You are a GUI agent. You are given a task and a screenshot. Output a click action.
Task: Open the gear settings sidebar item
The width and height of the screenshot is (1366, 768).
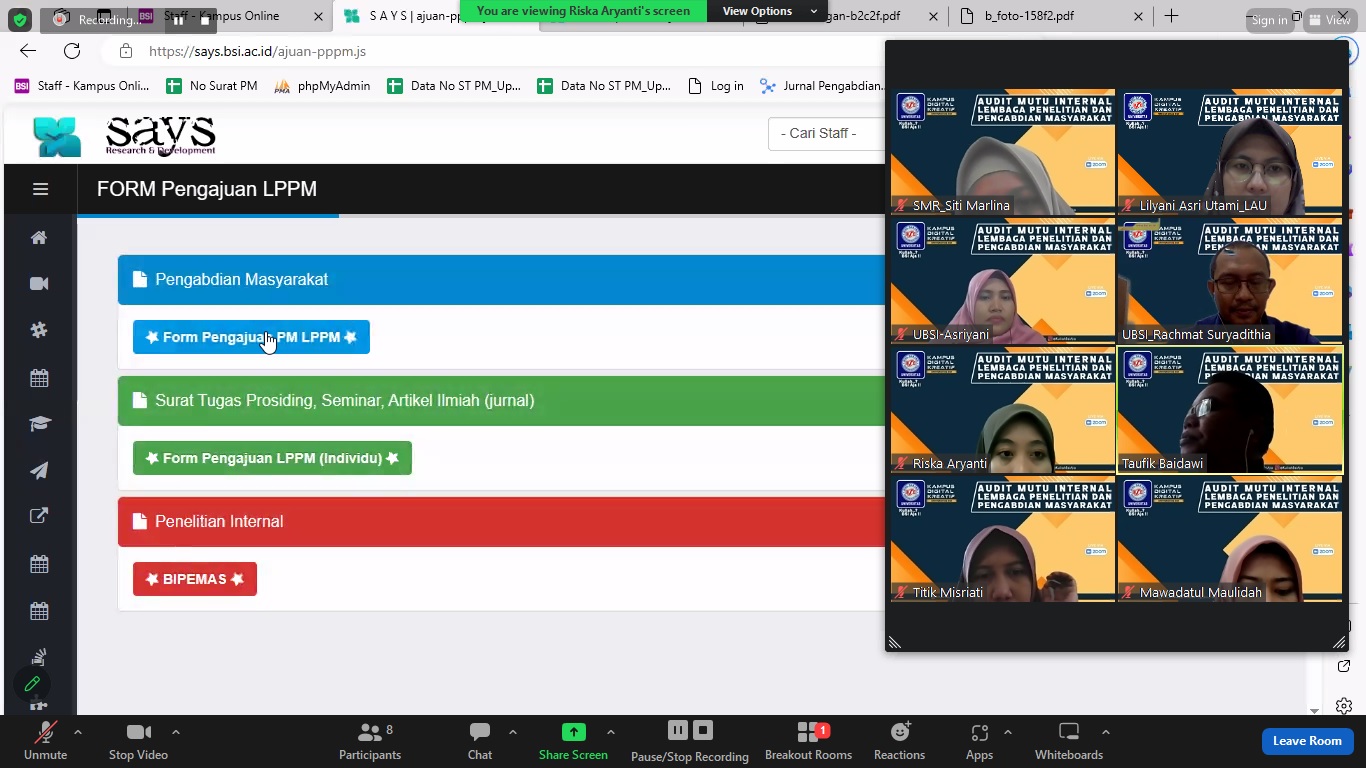coord(39,330)
